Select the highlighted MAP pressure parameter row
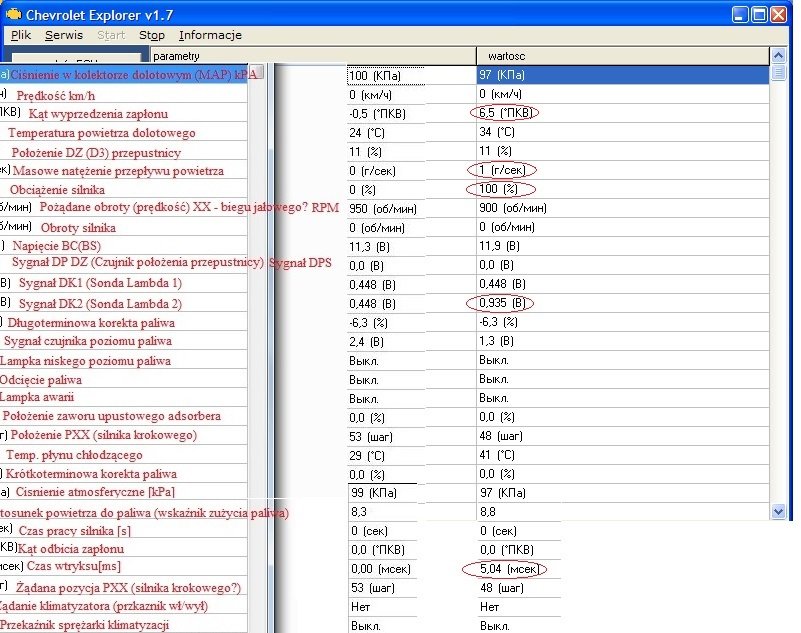801x633 pixels. coord(130,75)
